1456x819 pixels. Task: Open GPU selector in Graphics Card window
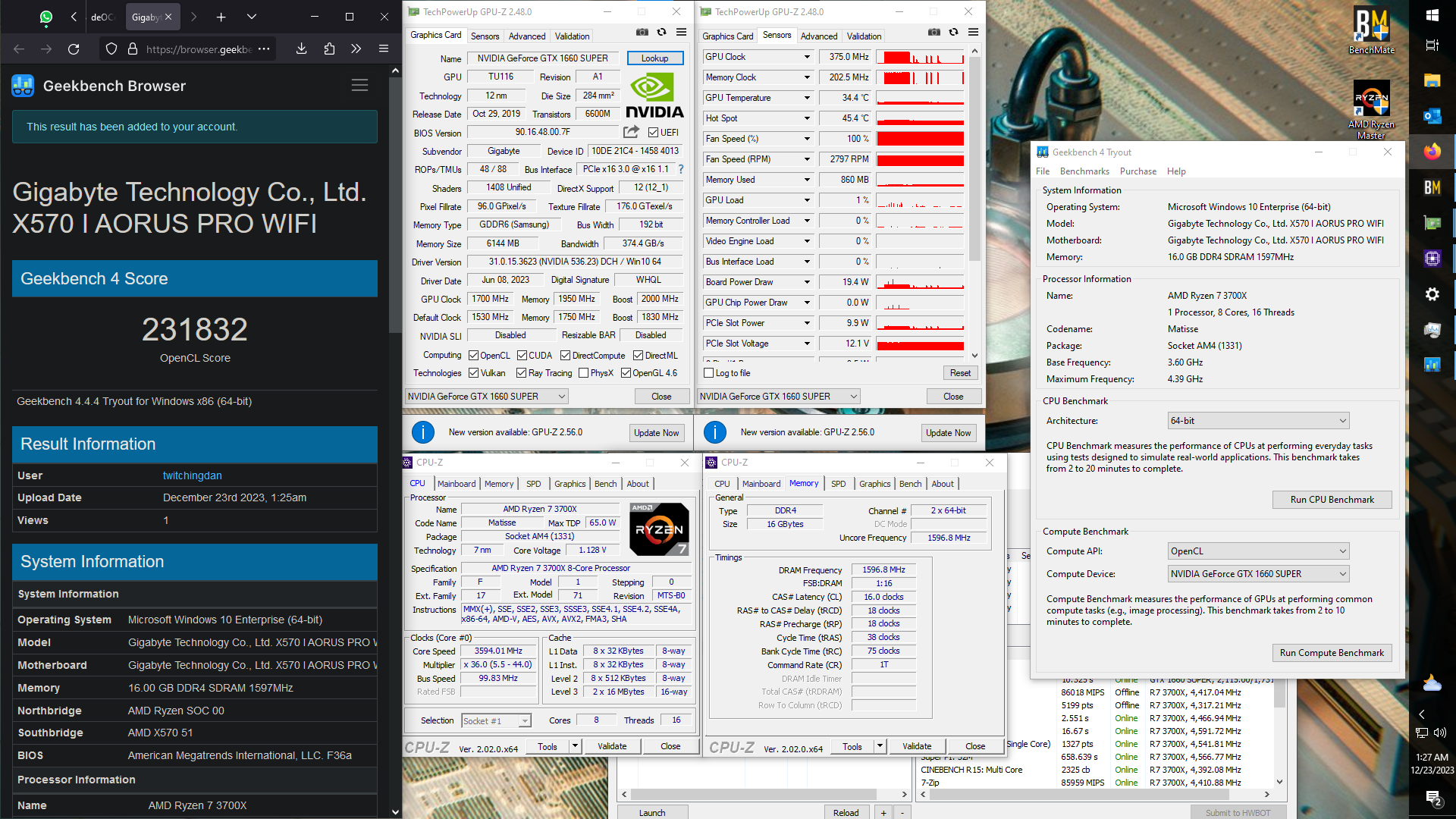coord(486,397)
